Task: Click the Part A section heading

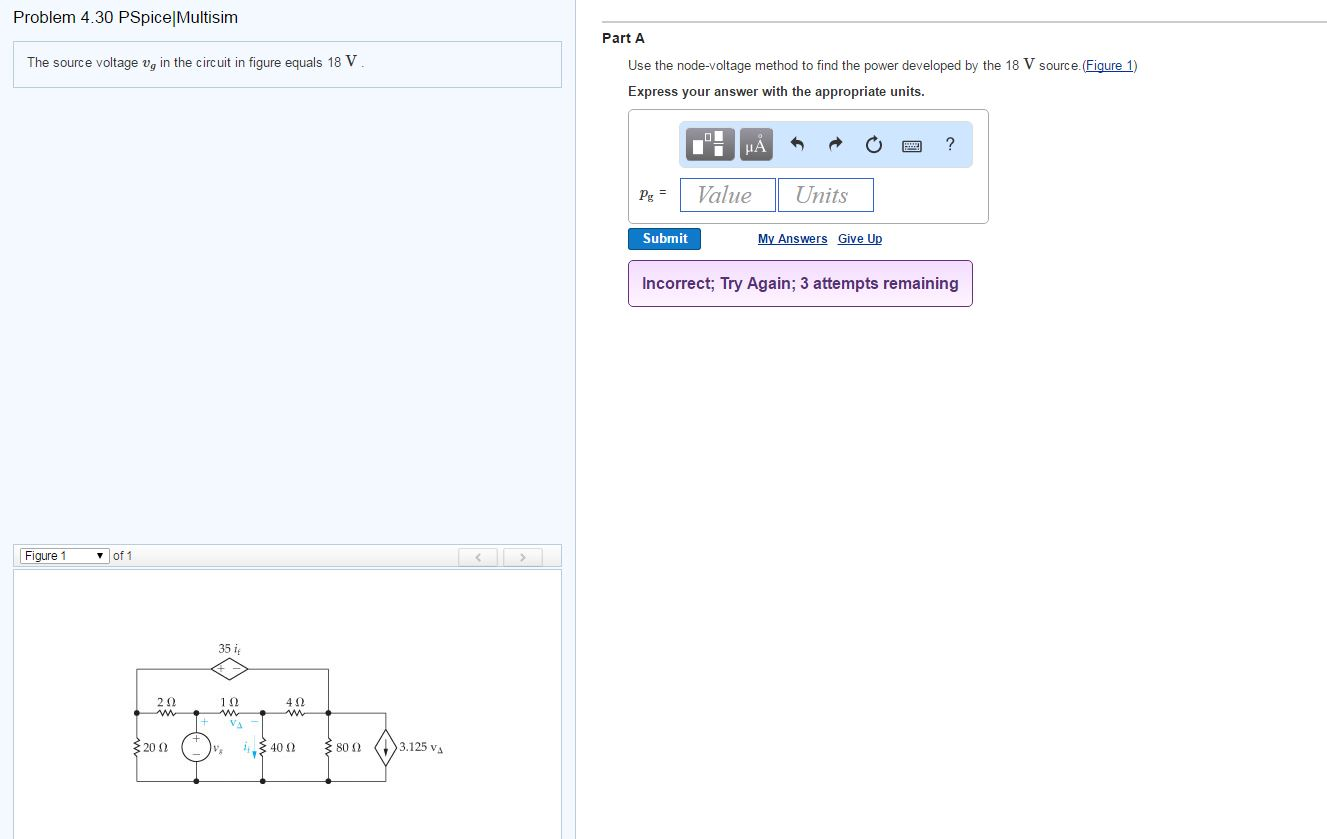Action: tap(623, 38)
